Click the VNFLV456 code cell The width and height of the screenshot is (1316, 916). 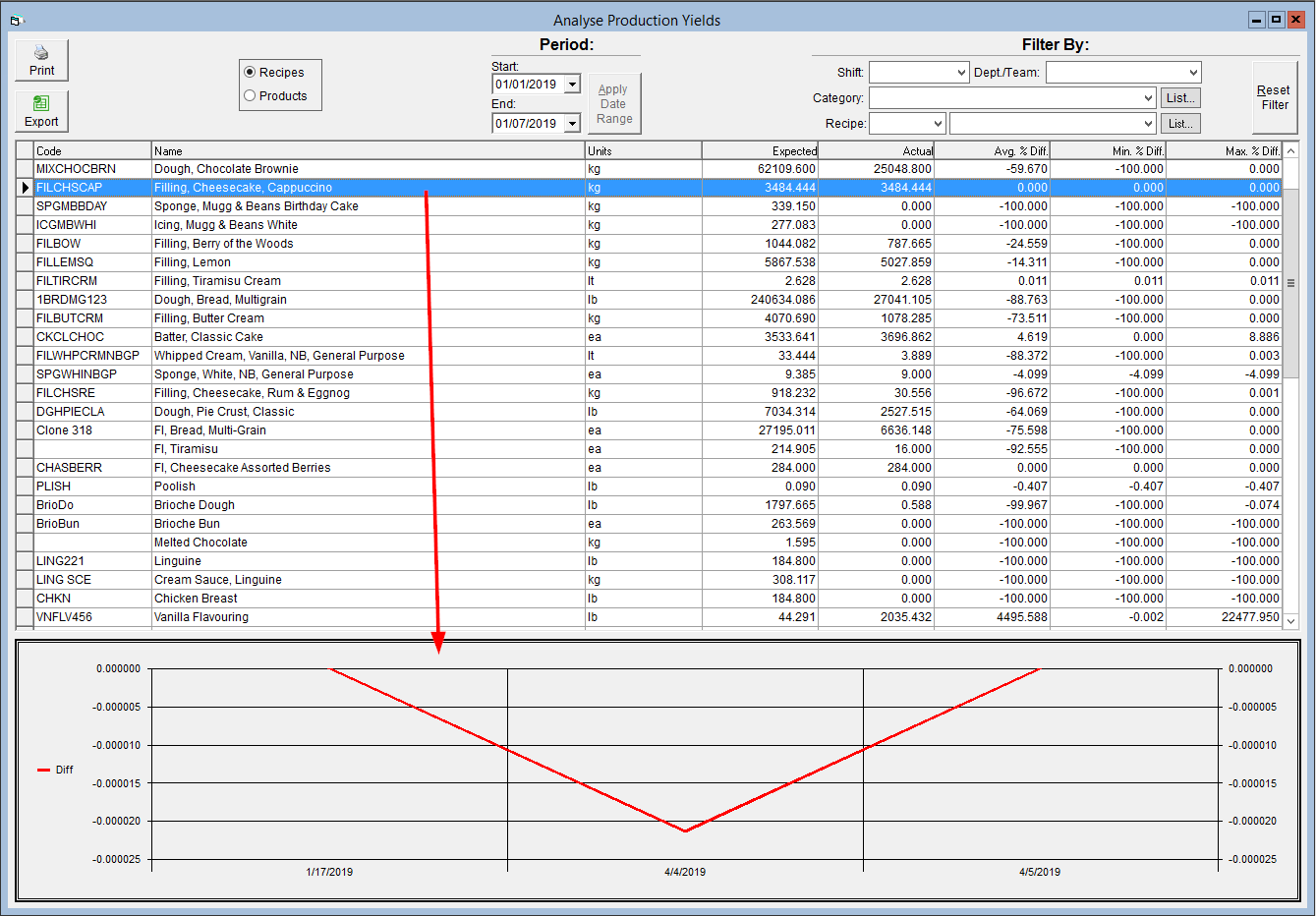pos(92,617)
